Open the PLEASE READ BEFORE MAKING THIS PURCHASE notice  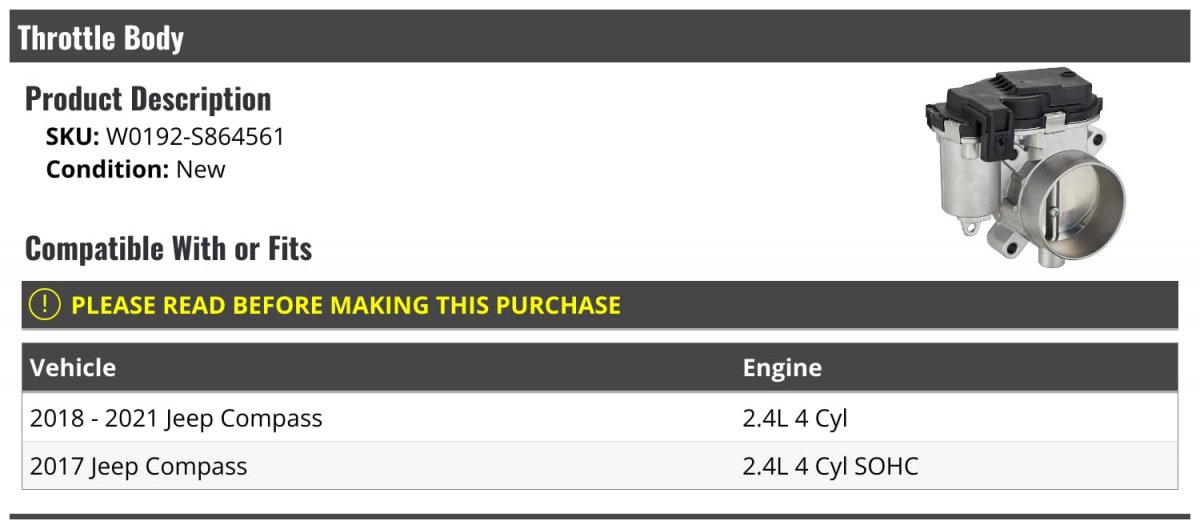tap(346, 305)
